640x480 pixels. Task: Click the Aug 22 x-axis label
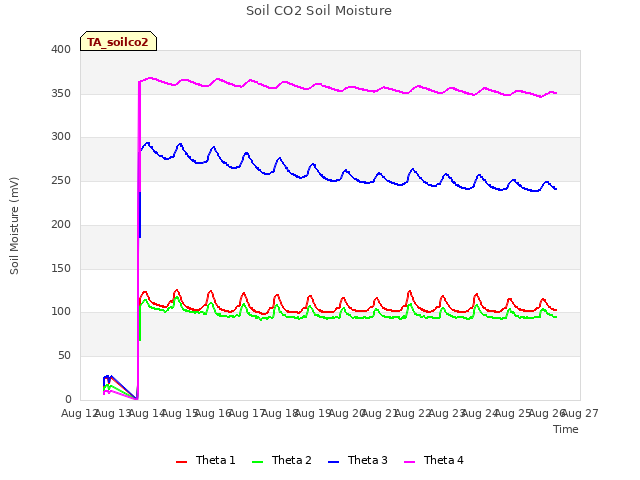(x=413, y=413)
